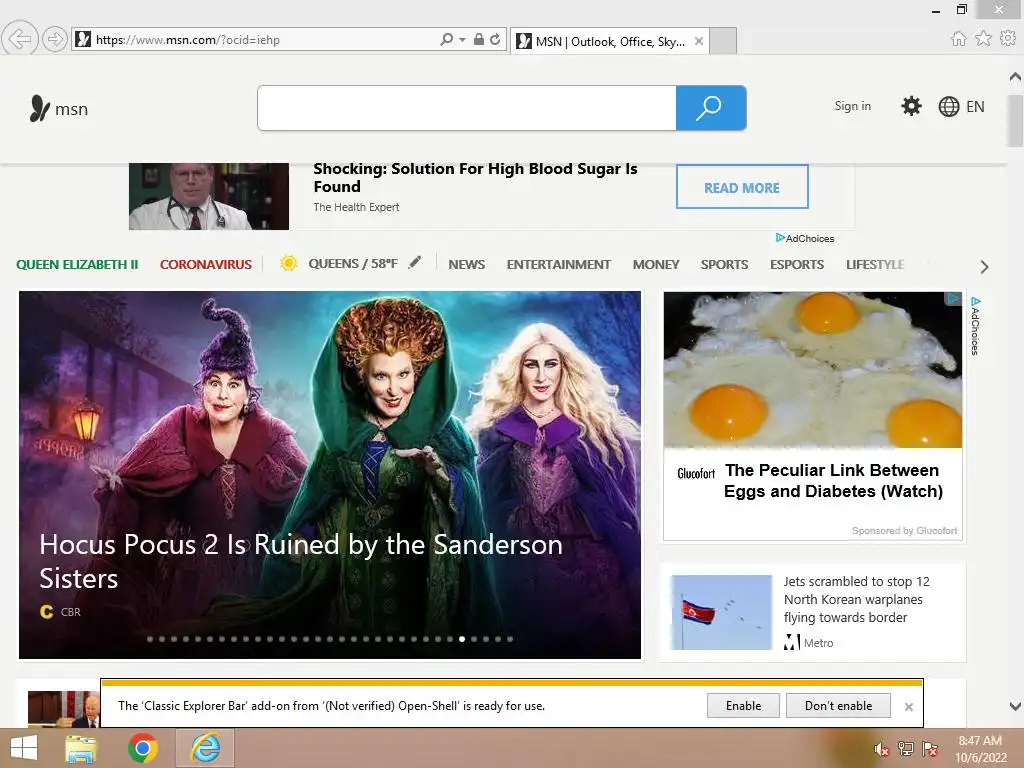Viewport: 1024px width, 768px height.
Task: Click the scrollbar down arrow
Action: 1015,706
